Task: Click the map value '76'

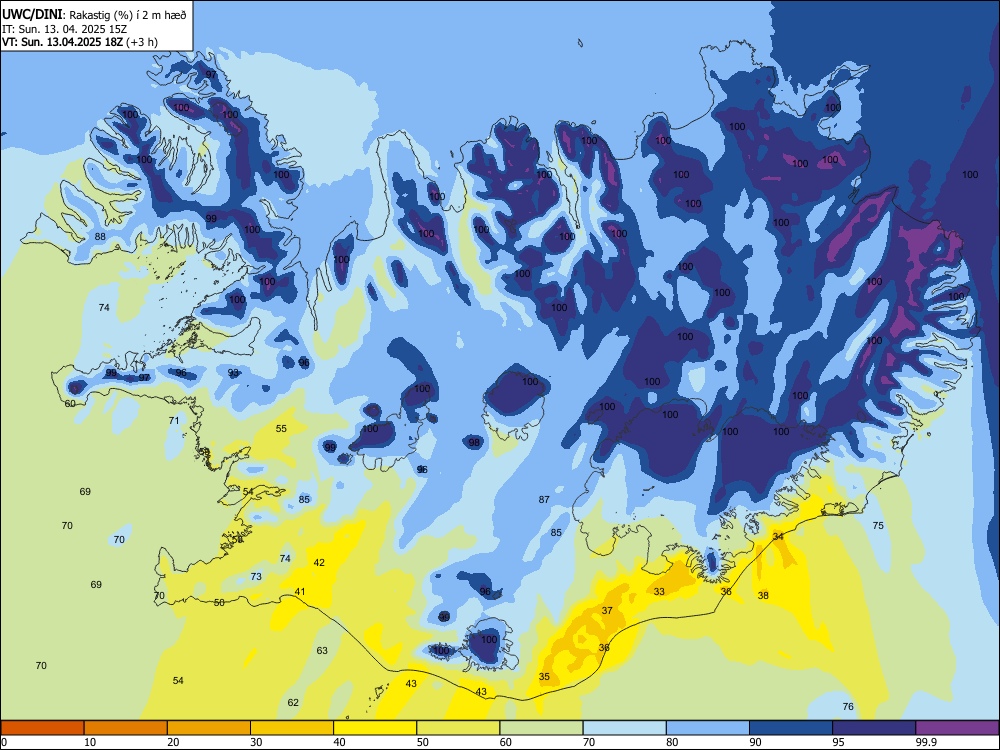Action: point(848,707)
